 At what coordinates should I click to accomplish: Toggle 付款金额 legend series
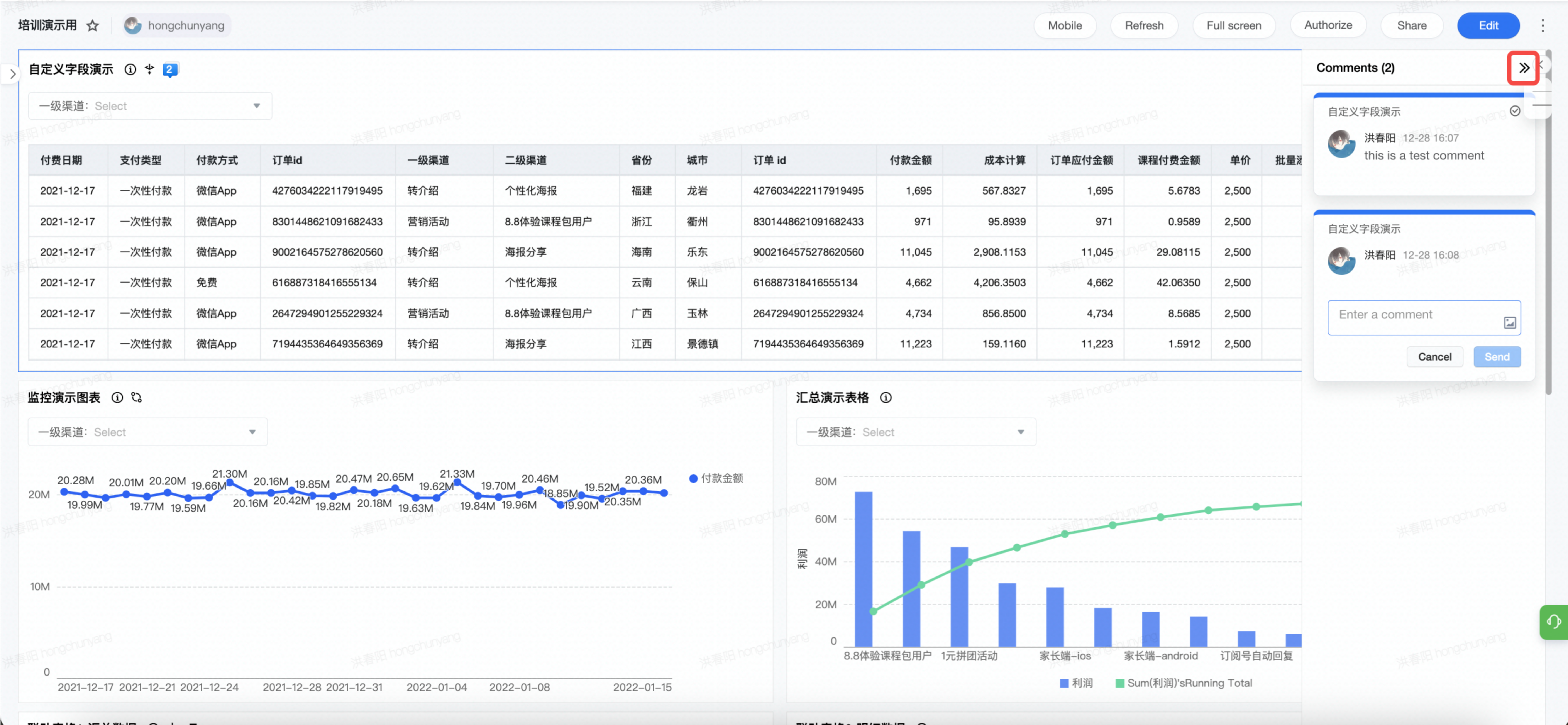tap(716, 478)
